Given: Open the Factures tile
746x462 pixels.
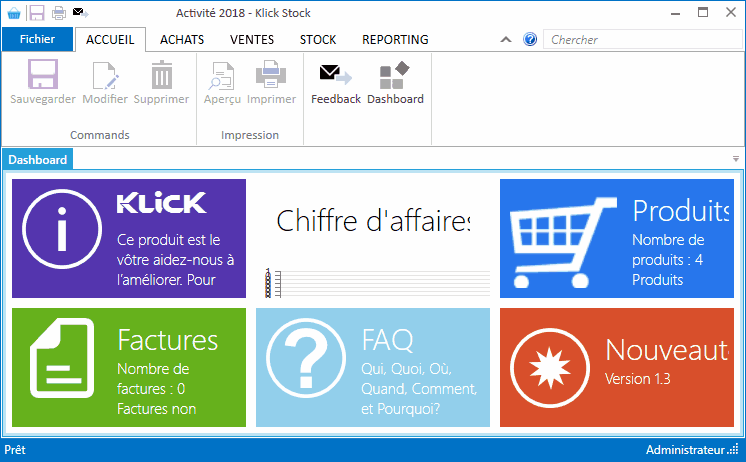Looking at the screenshot, I should (x=128, y=367).
